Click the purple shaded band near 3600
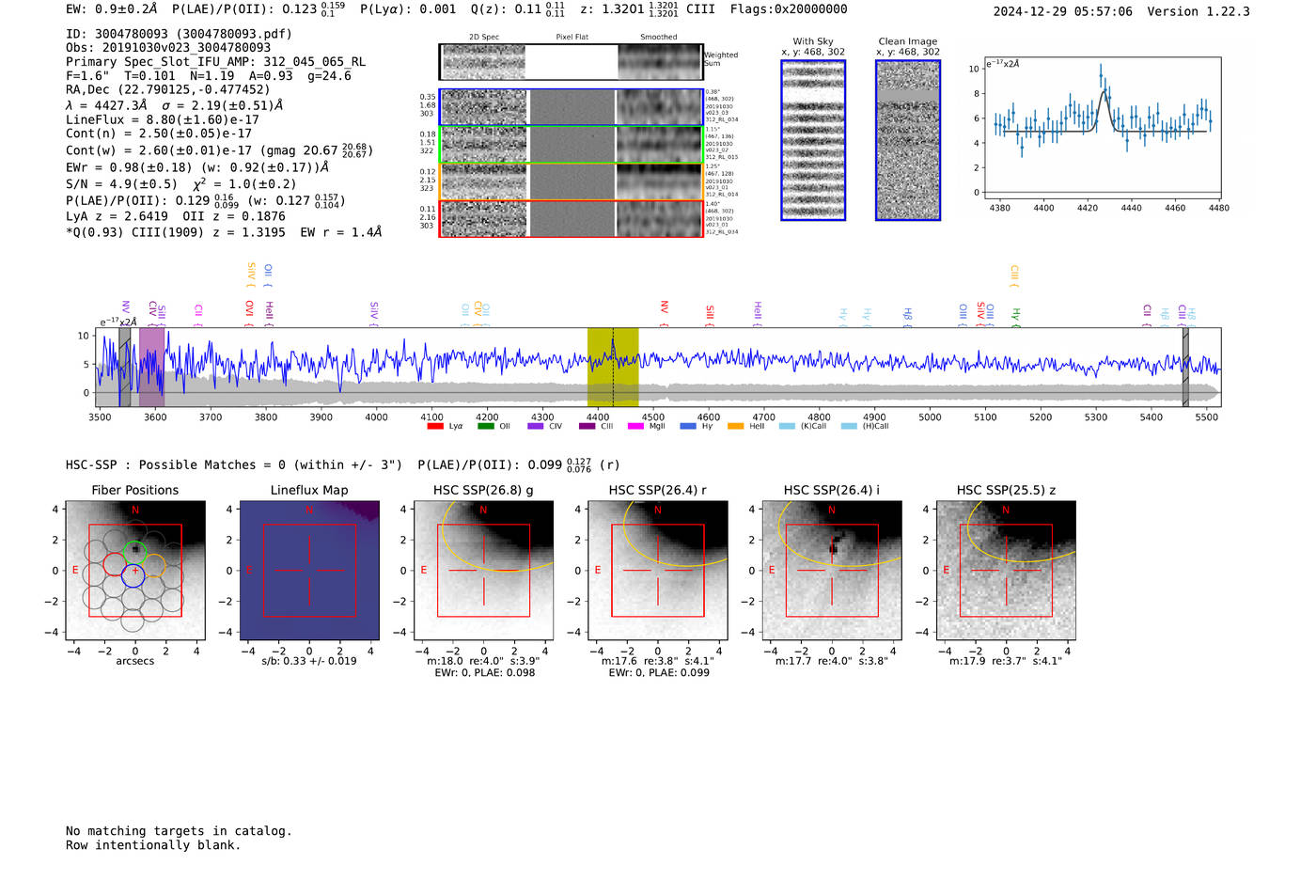The width and height of the screenshot is (1316, 896). click(x=151, y=367)
